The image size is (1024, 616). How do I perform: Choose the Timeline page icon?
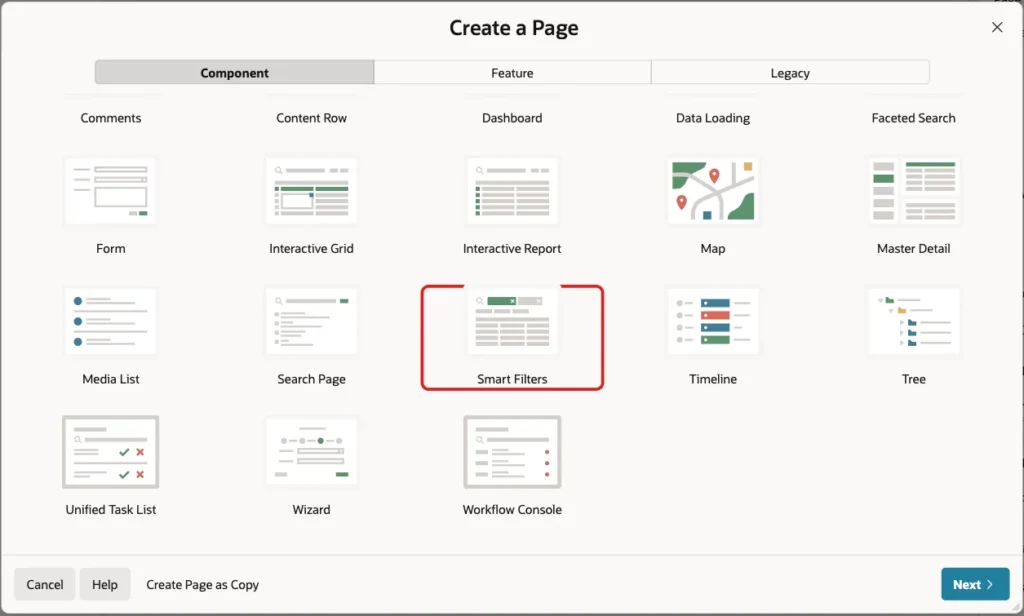click(712, 321)
